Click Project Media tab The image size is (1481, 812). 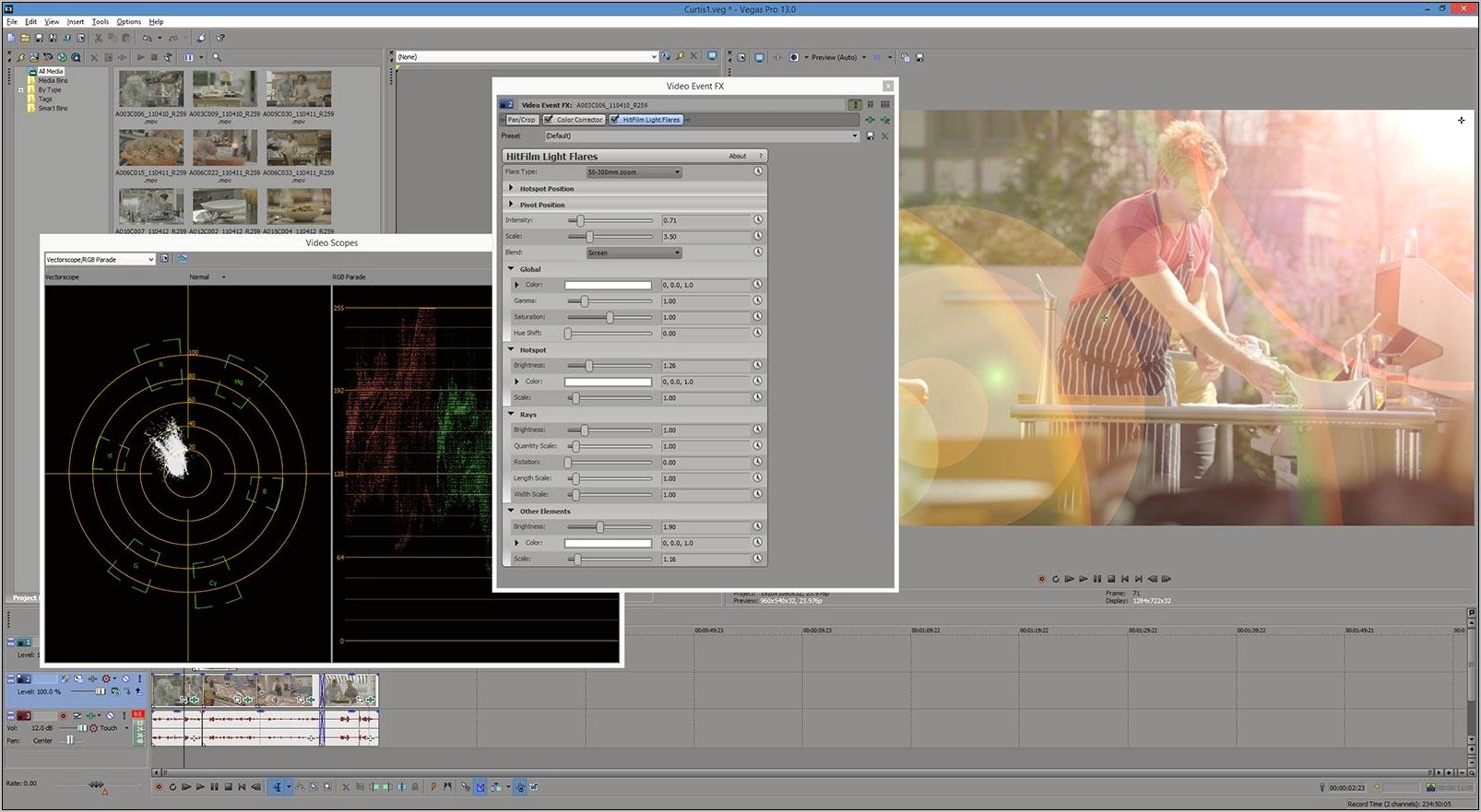click(25, 598)
